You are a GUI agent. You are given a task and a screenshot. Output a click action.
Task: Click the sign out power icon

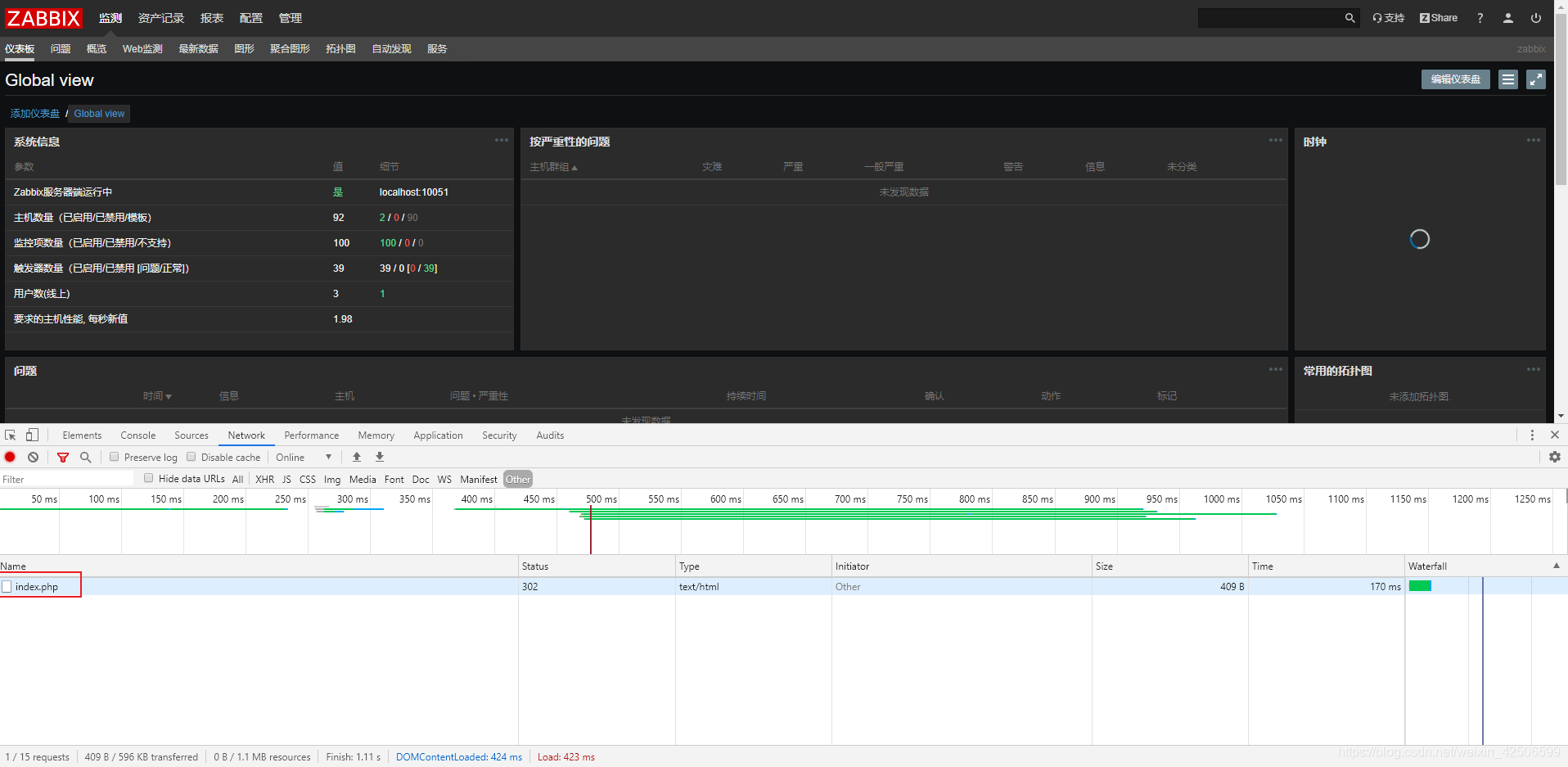coord(1536,18)
